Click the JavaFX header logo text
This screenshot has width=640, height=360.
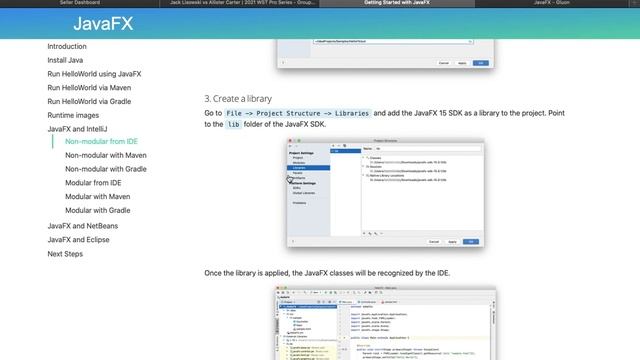[103, 24]
